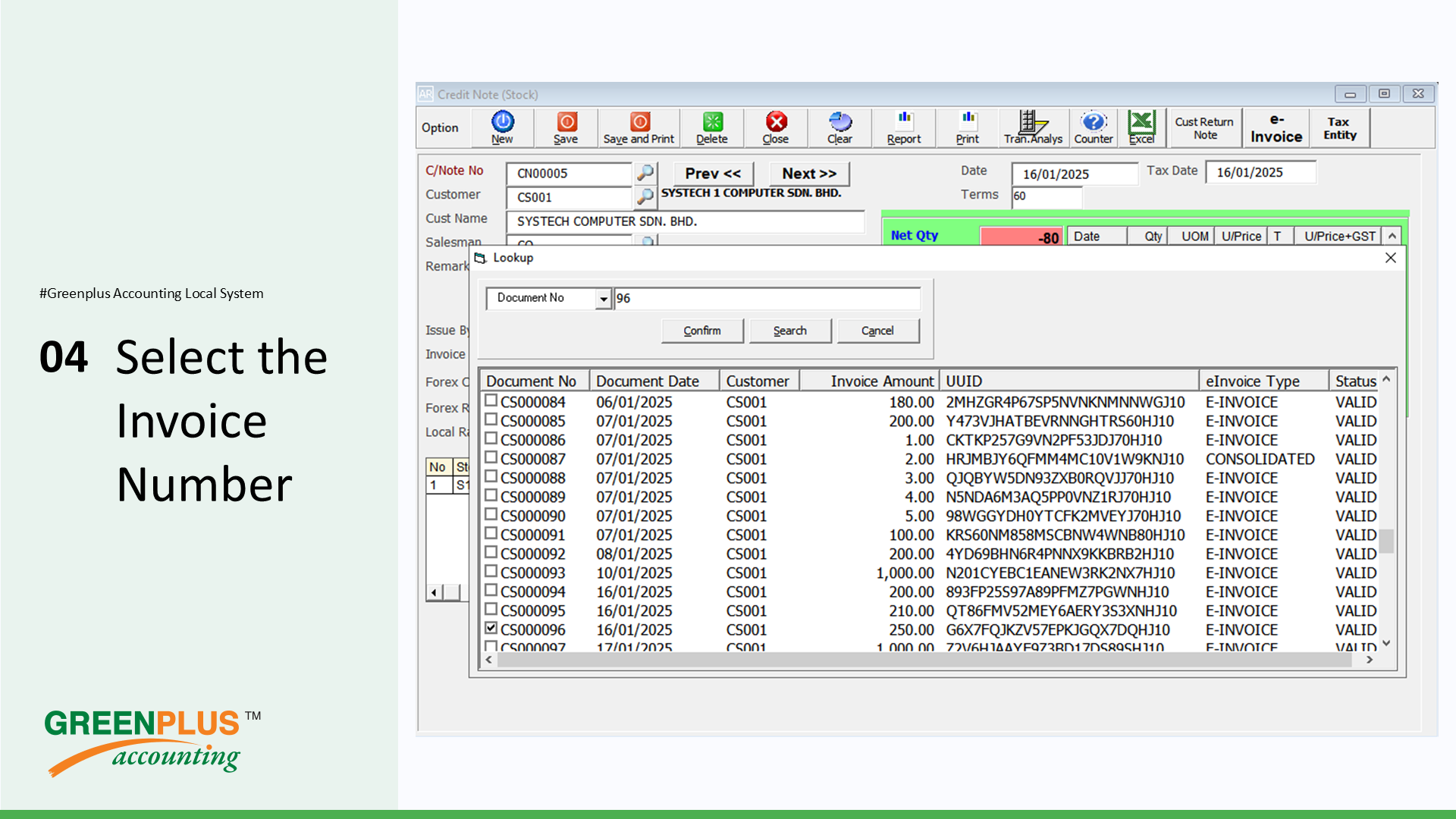Tick checkbox for CS000085
This screenshot has height=819, width=1456.
click(491, 419)
